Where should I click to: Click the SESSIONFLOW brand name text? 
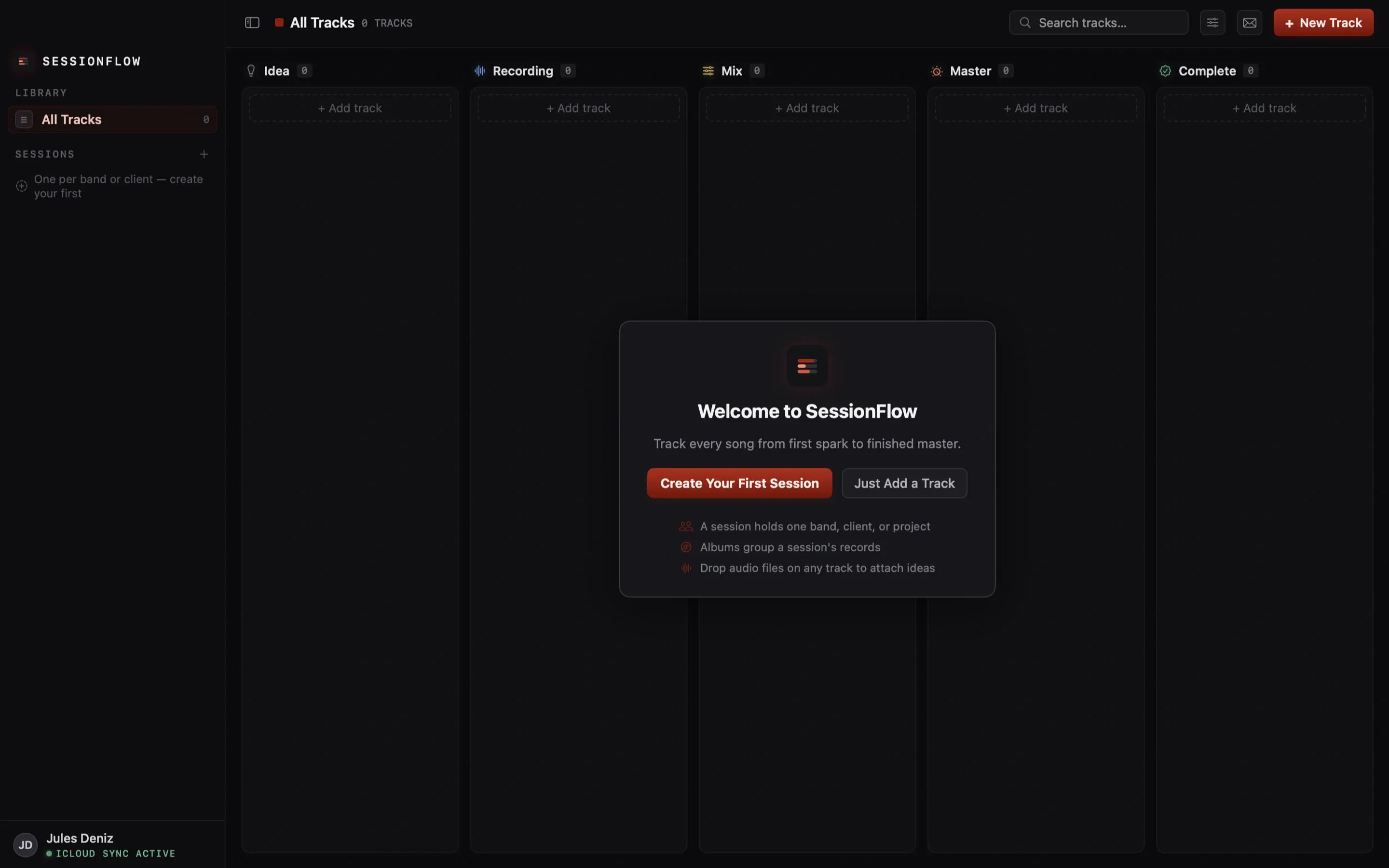92,61
